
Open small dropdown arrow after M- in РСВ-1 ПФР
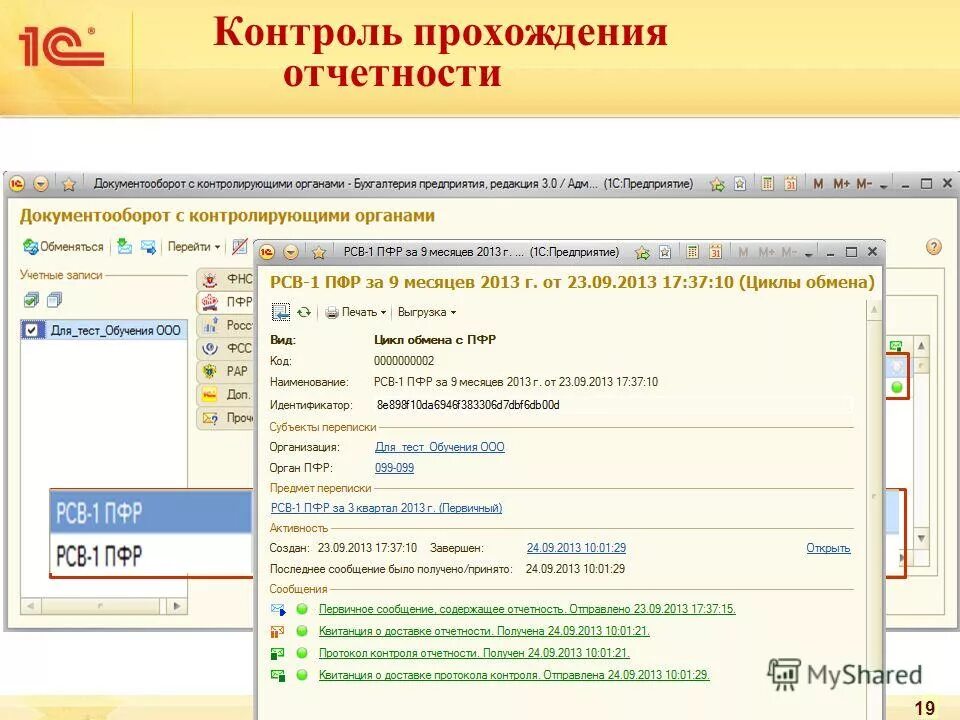point(808,253)
